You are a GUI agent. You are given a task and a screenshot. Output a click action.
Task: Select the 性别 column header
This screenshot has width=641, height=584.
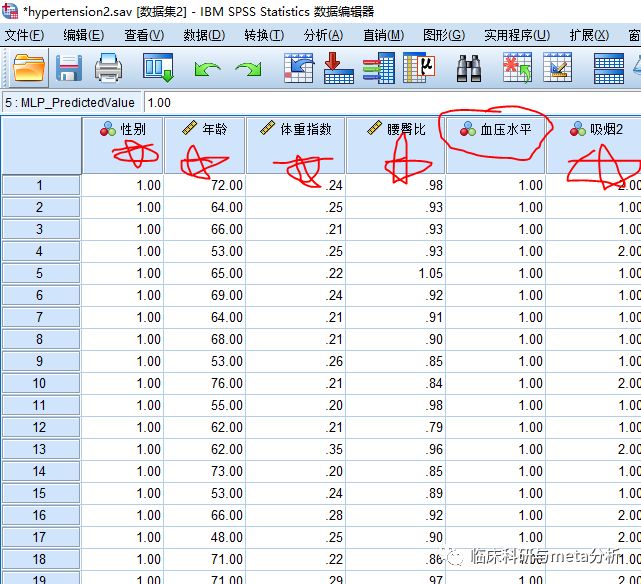coord(123,145)
